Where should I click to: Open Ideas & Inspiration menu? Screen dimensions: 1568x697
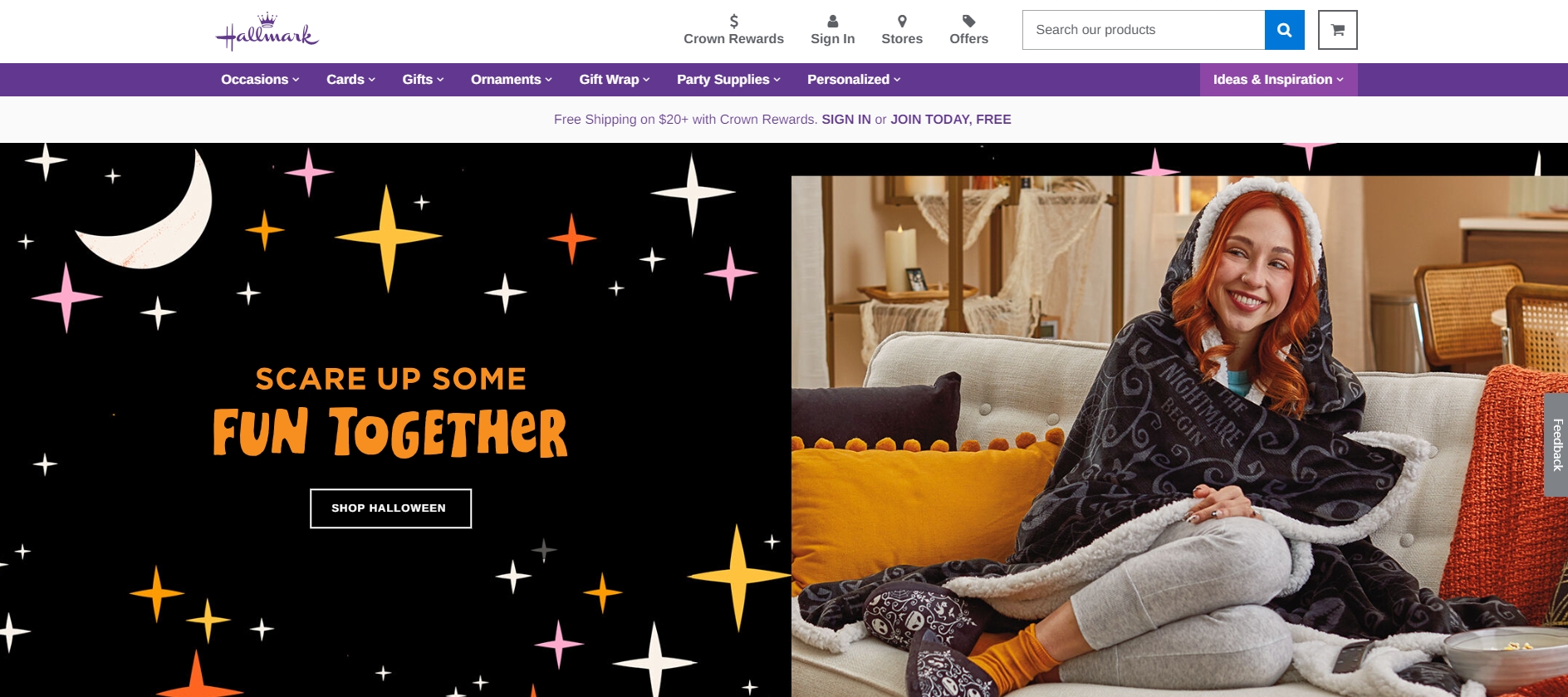point(1278,80)
